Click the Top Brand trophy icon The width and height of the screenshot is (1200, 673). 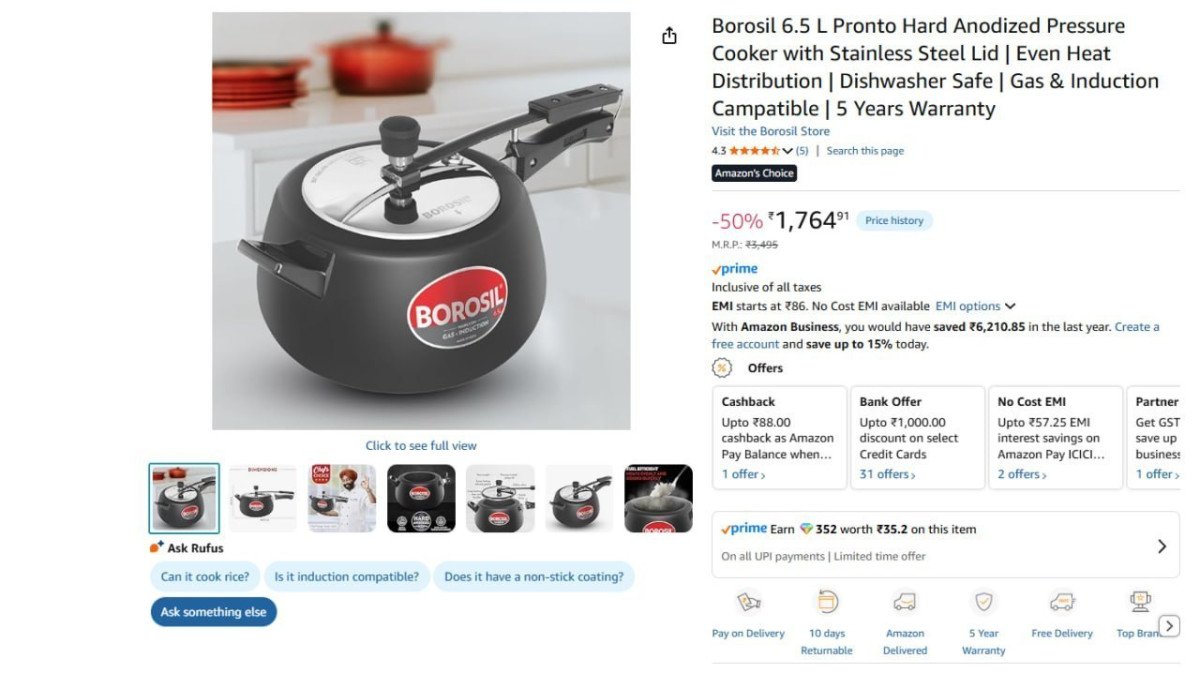pyautogui.click(x=1140, y=602)
